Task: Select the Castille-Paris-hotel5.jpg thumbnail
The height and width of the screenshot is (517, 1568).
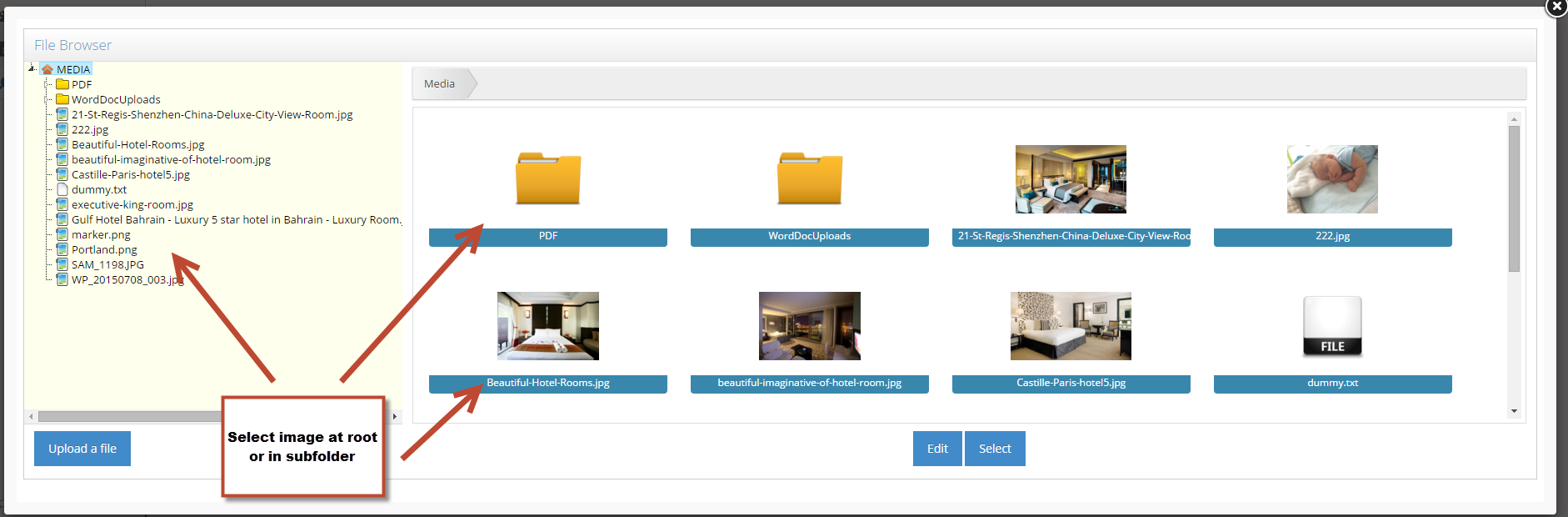Action: 1071,326
